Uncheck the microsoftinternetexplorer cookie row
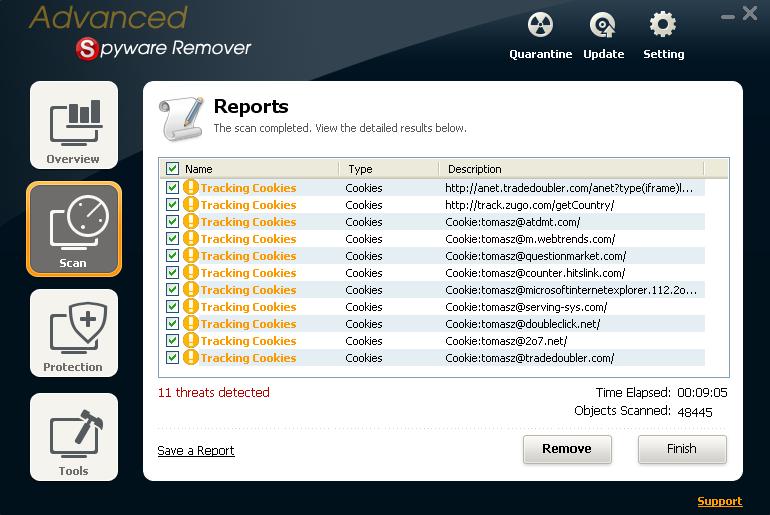 click(x=172, y=290)
